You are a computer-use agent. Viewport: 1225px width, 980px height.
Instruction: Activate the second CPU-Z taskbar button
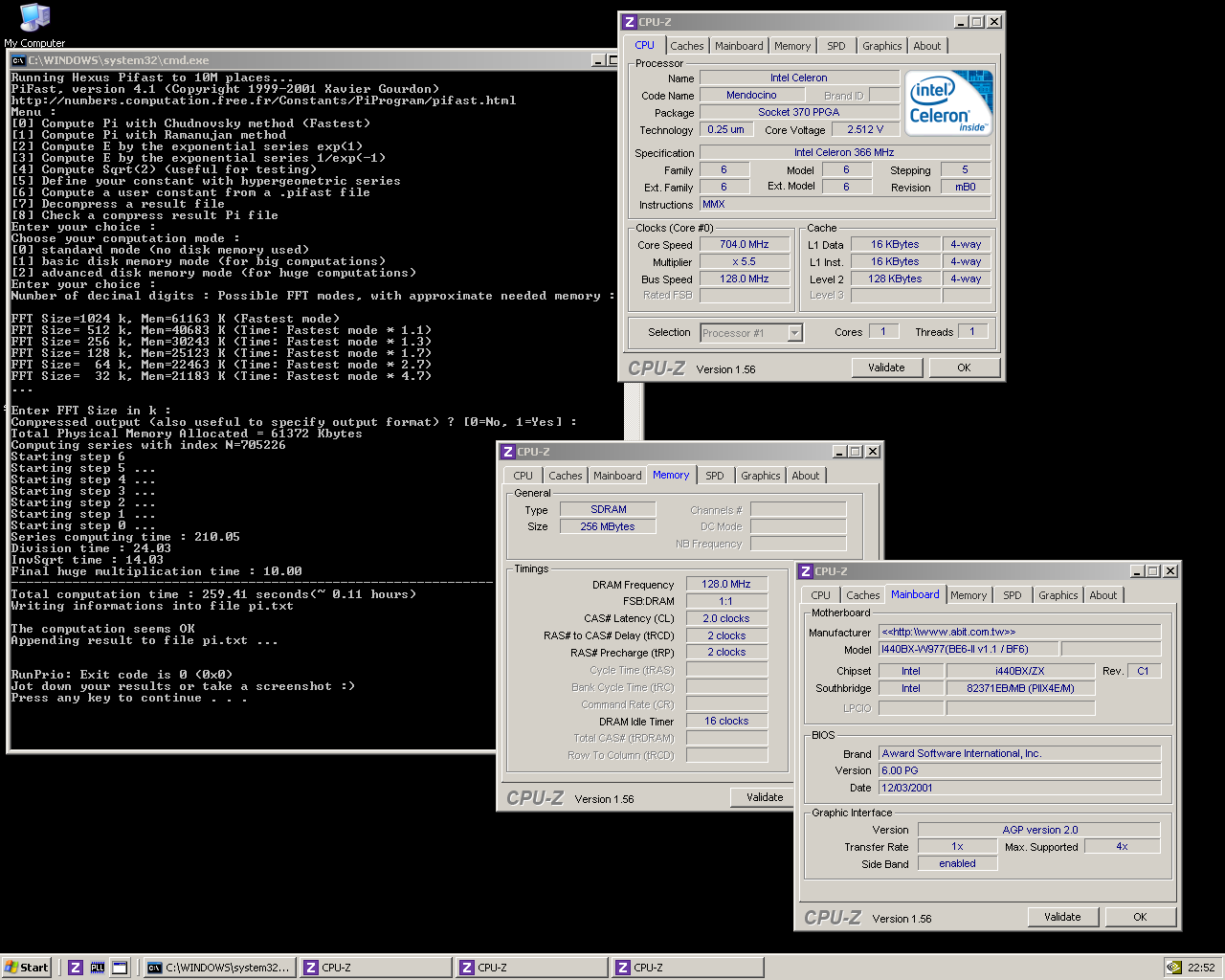(531, 968)
